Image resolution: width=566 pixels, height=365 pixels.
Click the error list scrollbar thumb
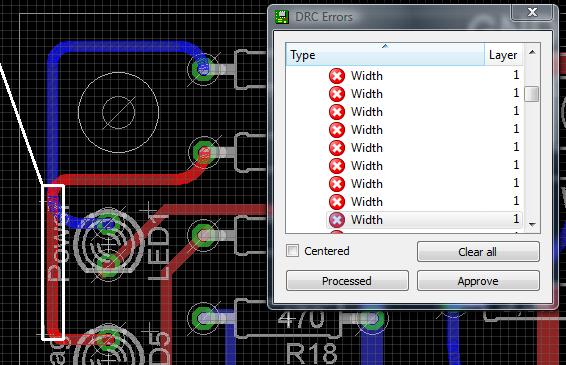(532, 94)
